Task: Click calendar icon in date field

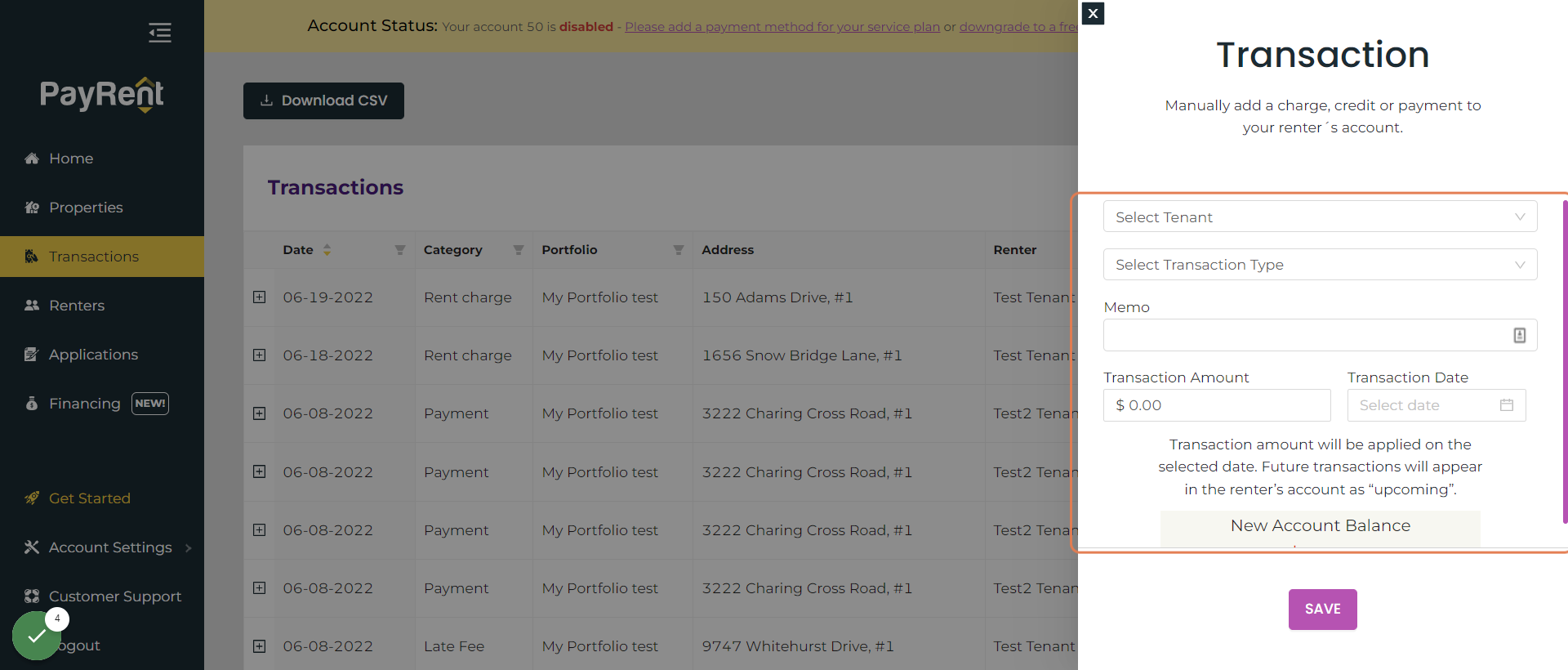Action: coord(1507,405)
